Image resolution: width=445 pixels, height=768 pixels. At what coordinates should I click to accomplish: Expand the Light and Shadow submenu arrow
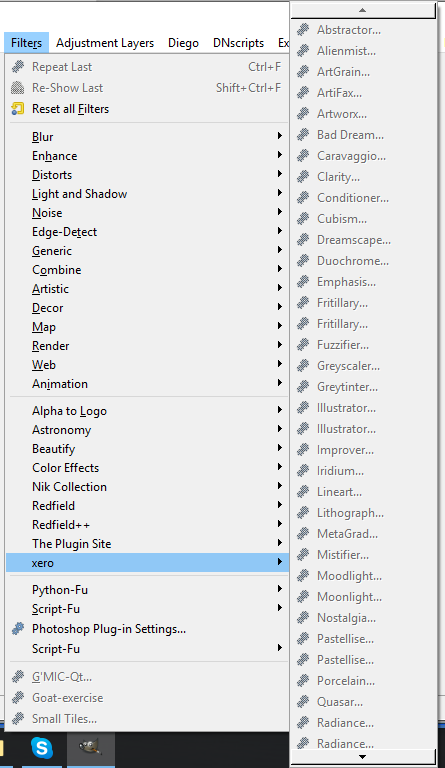tap(280, 193)
